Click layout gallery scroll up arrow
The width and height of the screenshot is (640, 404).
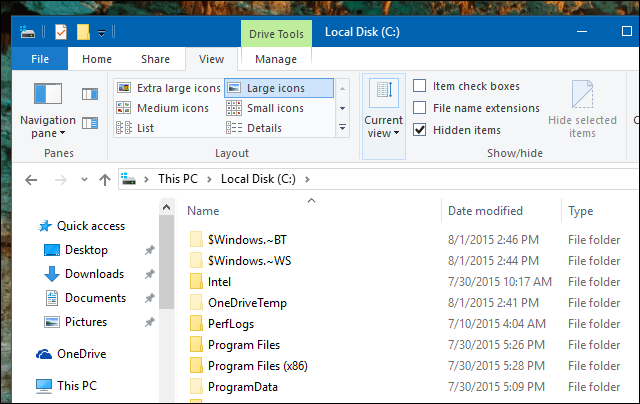coord(342,89)
